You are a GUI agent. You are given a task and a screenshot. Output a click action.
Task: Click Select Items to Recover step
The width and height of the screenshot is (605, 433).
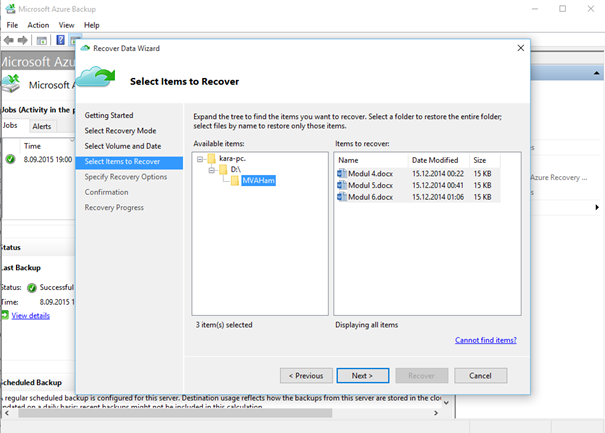pyautogui.click(x=129, y=162)
